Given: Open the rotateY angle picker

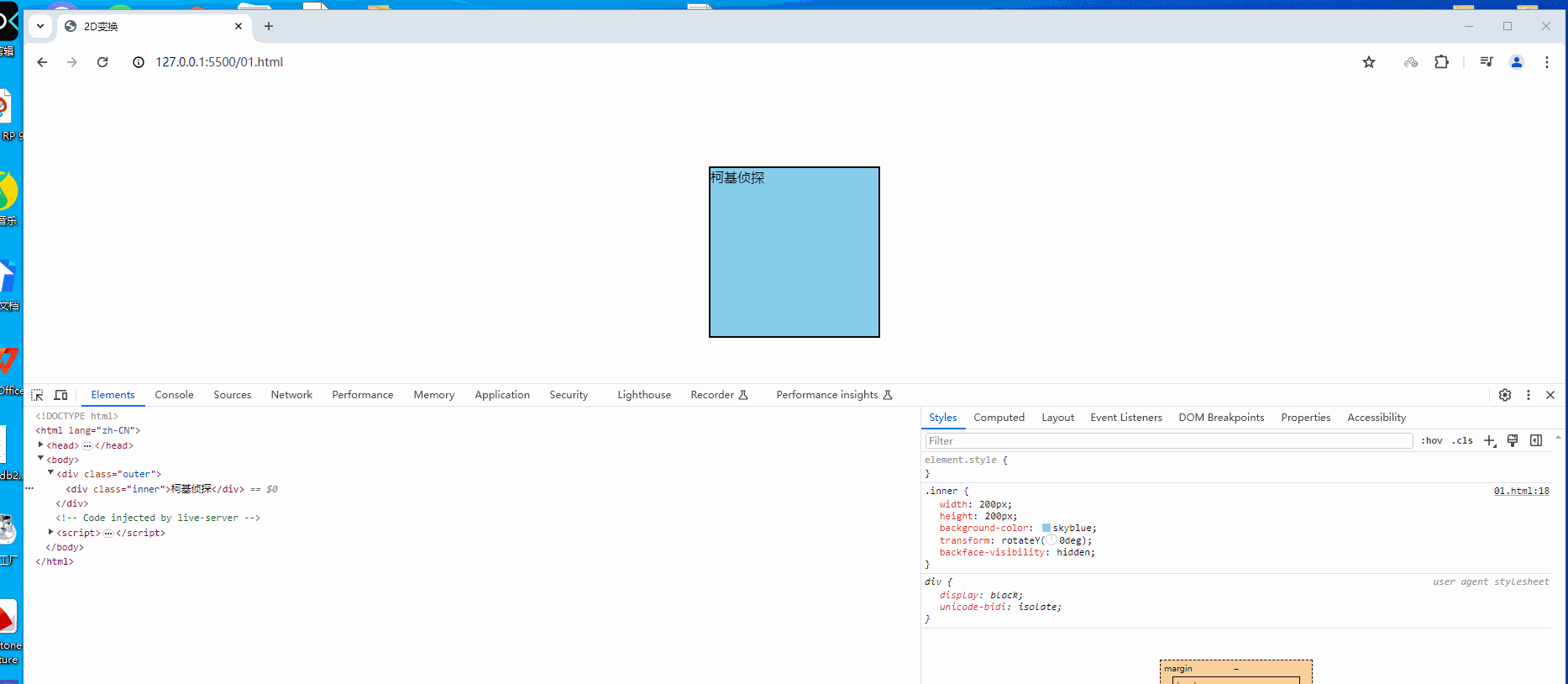Looking at the screenshot, I should [x=1051, y=540].
